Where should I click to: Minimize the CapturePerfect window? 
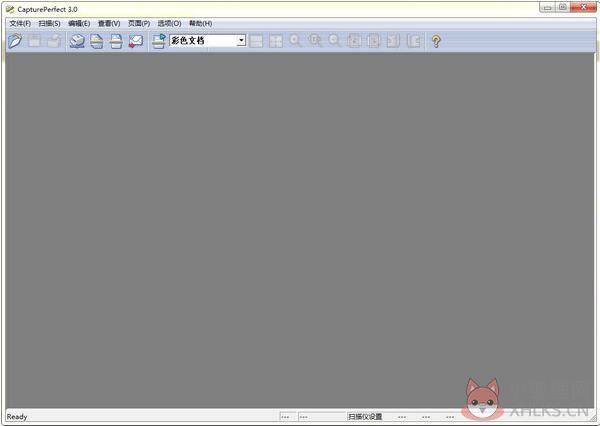pos(547,7)
